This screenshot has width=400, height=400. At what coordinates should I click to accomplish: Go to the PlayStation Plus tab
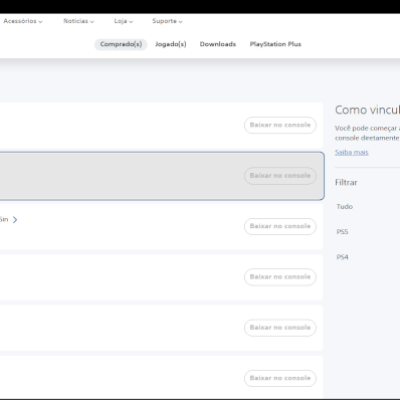[275, 44]
